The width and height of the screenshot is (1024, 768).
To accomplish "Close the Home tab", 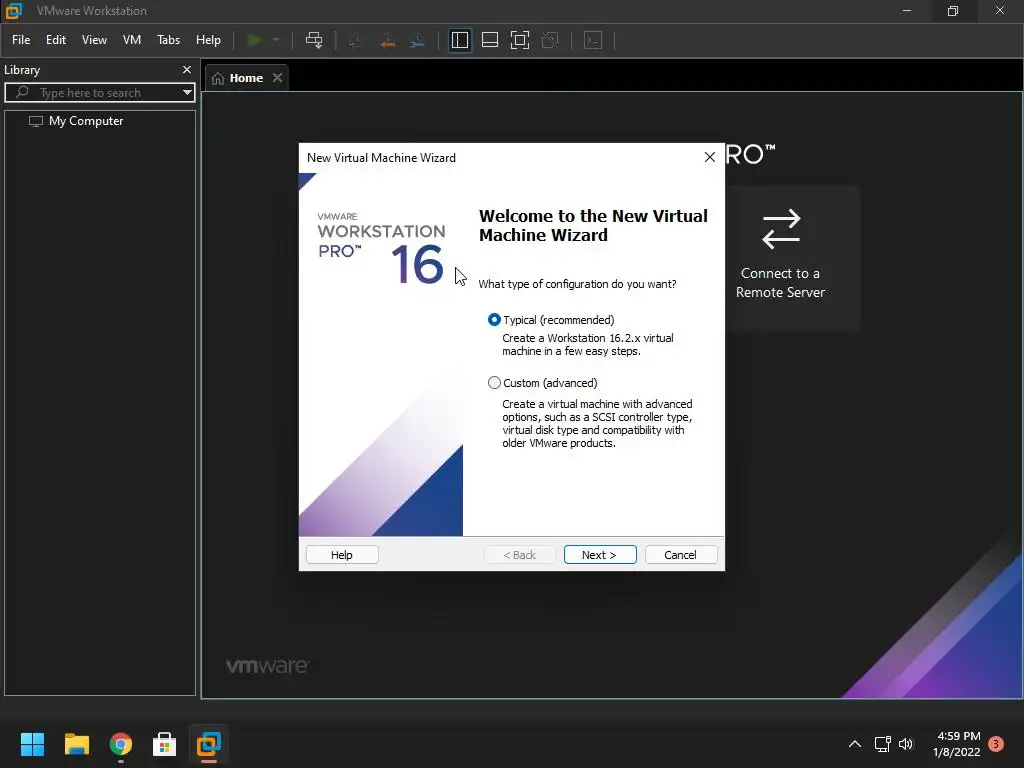I will [278, 78].
